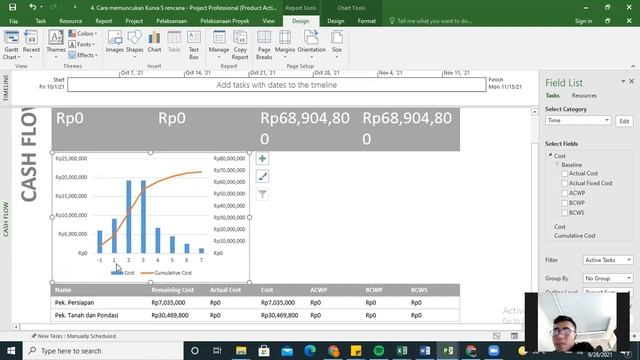Open Word from the taskbar
Viewport: 640px width, 360px height.
click(x=425, y=351)
